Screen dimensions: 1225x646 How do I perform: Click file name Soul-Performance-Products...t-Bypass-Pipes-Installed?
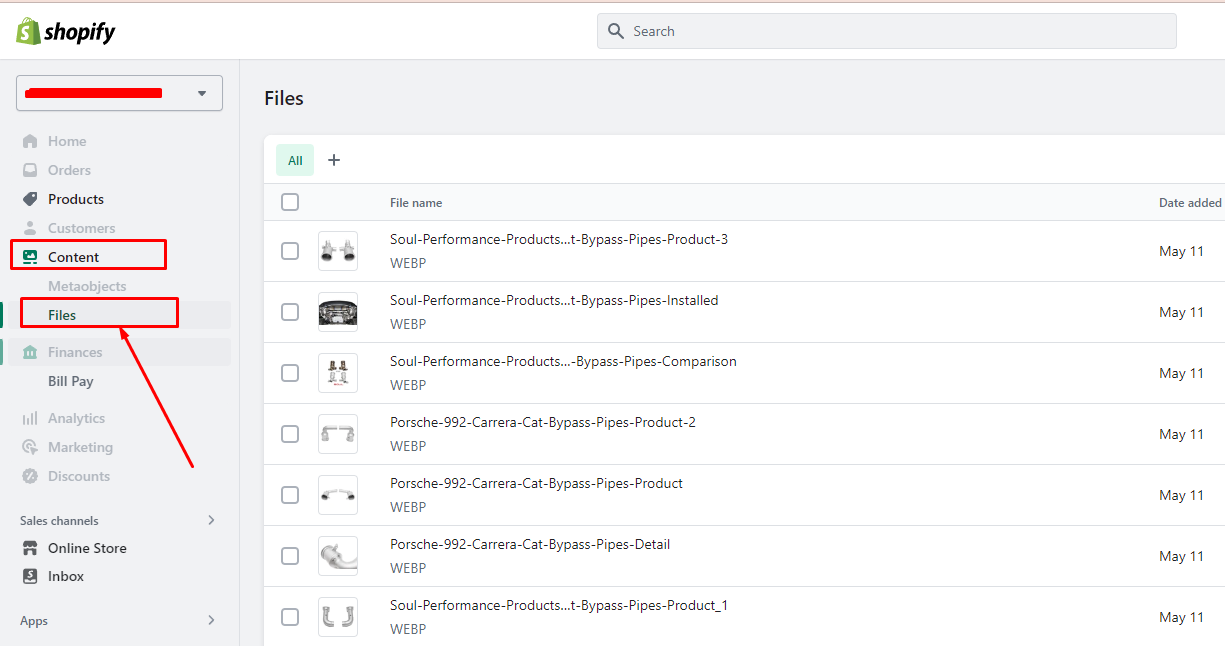pyautogui.click(x=554, y=300)
